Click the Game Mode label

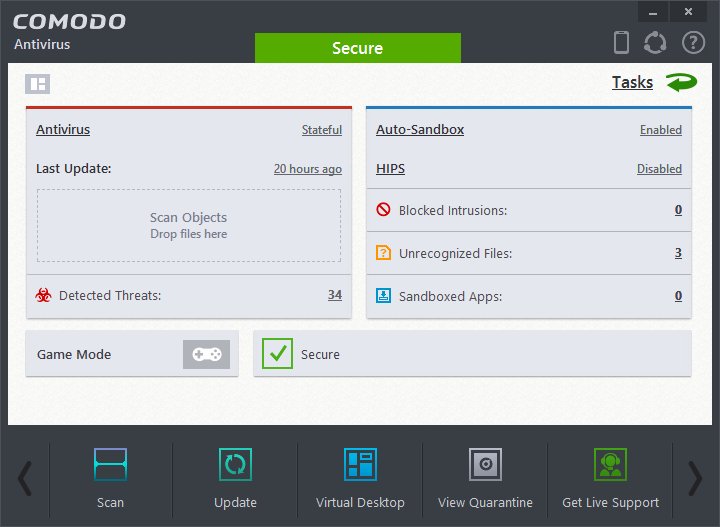point(74,354)
